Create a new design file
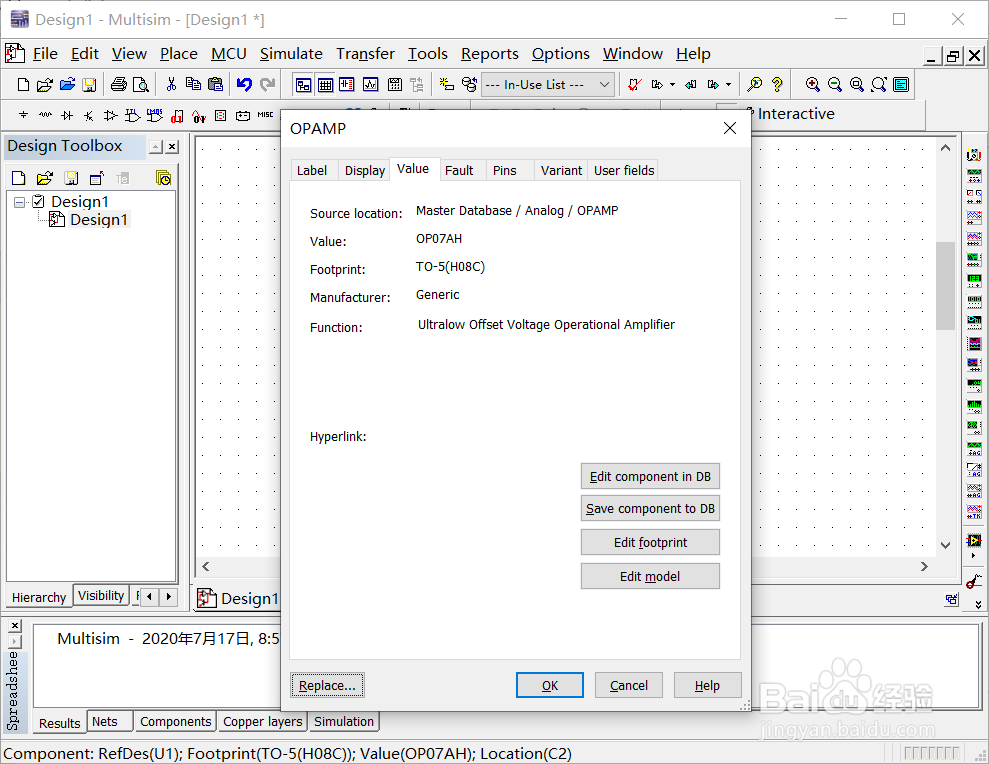This screenshot has width=989, height=764. point(23,85)
